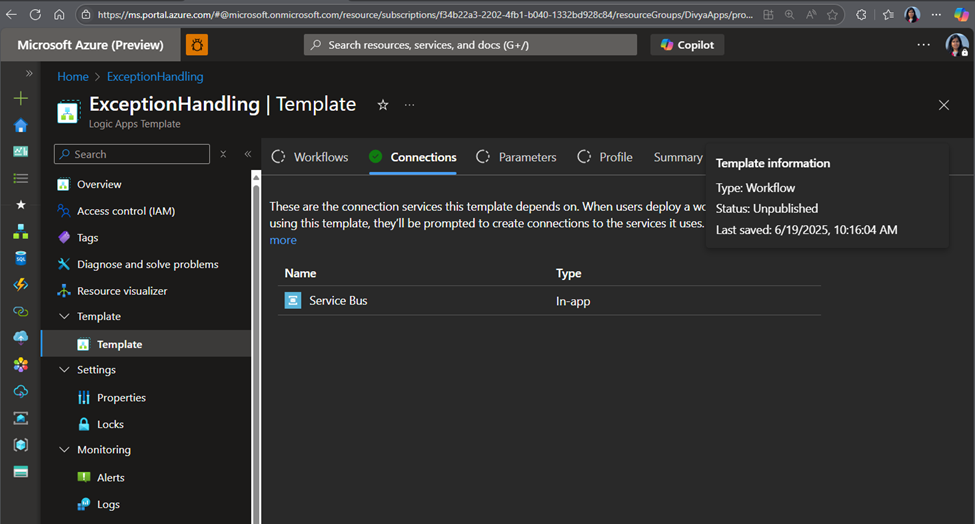Click the green plus create resource icon

coord(21,98)
